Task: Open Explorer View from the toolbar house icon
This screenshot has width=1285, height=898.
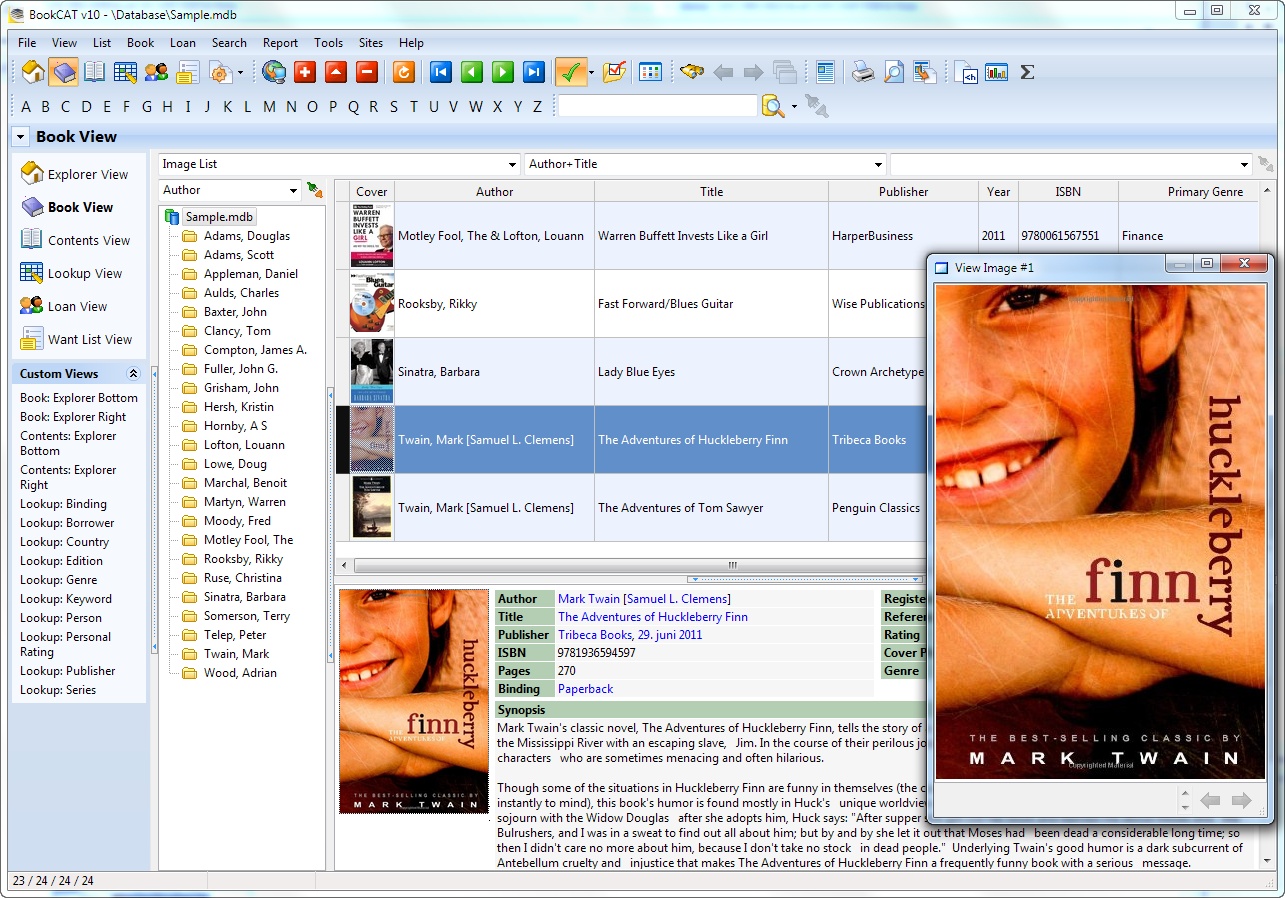Action: (x=33, y=72)
